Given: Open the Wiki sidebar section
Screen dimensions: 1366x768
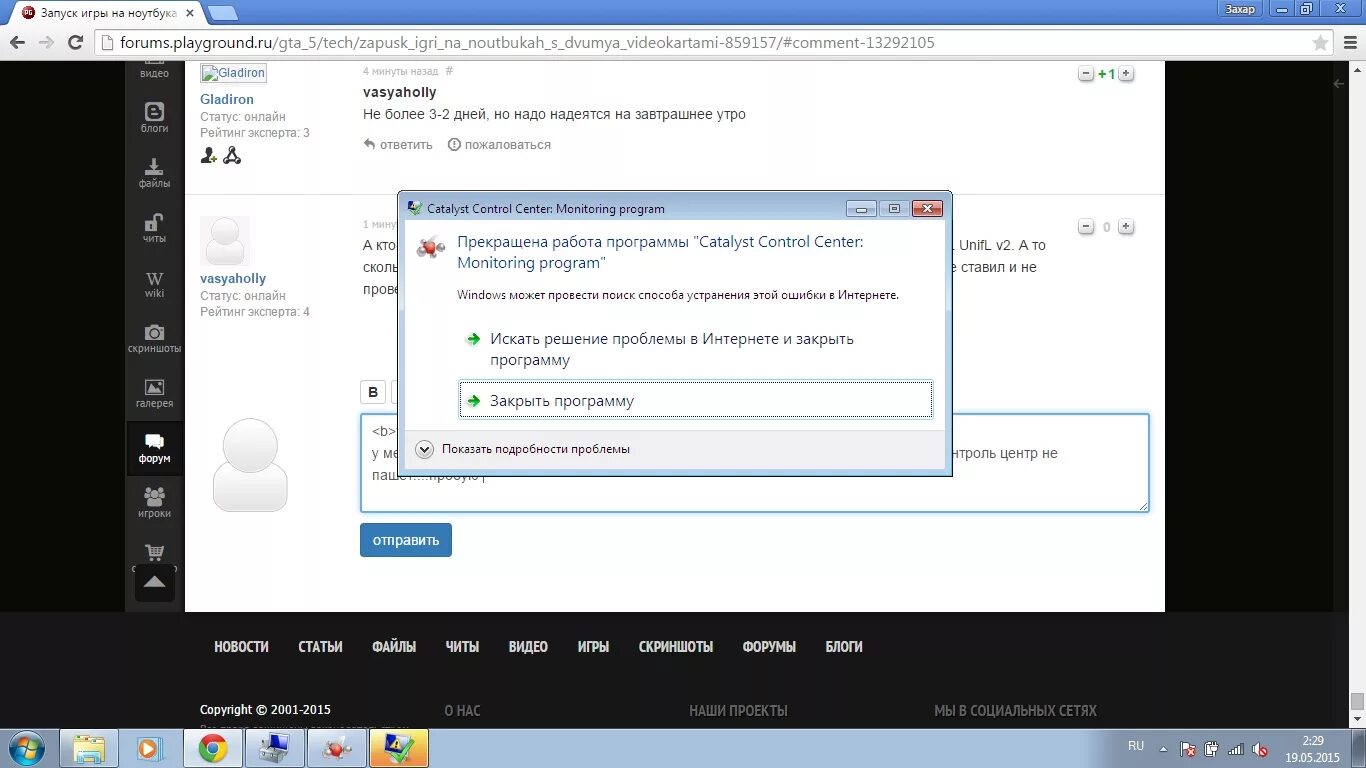Looking at the screenshot, I should (x=154, y=284).
